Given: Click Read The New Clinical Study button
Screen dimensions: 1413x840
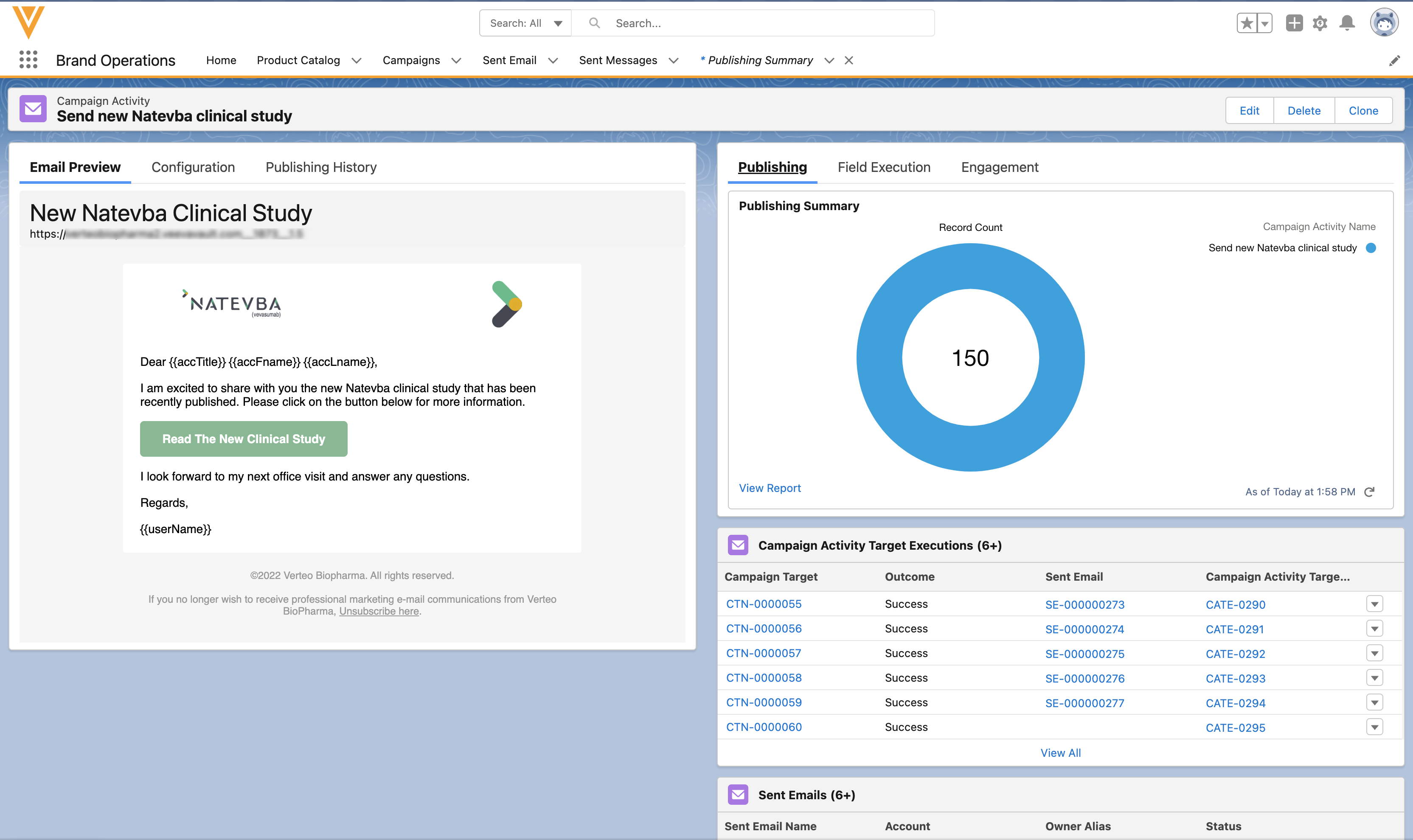Looking at the screenshot, I should pyautogui.click(x=243, y=439).
